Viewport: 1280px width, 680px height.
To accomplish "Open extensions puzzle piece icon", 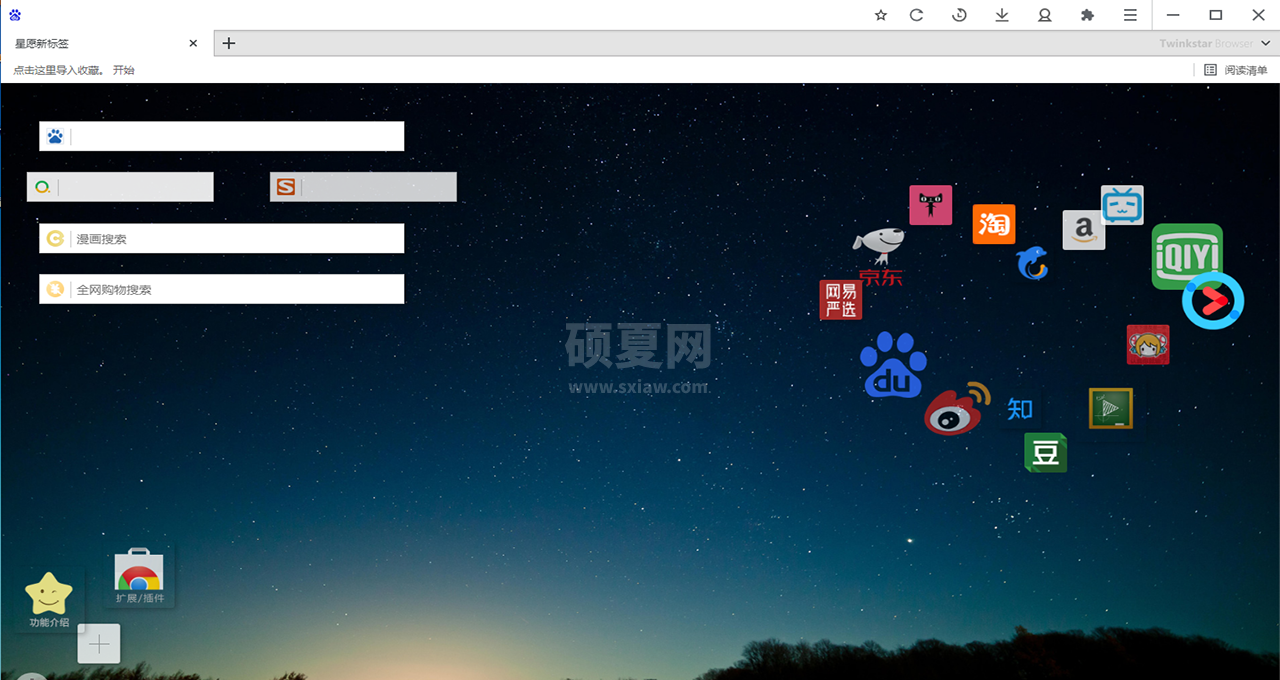I will point(1088,15).
